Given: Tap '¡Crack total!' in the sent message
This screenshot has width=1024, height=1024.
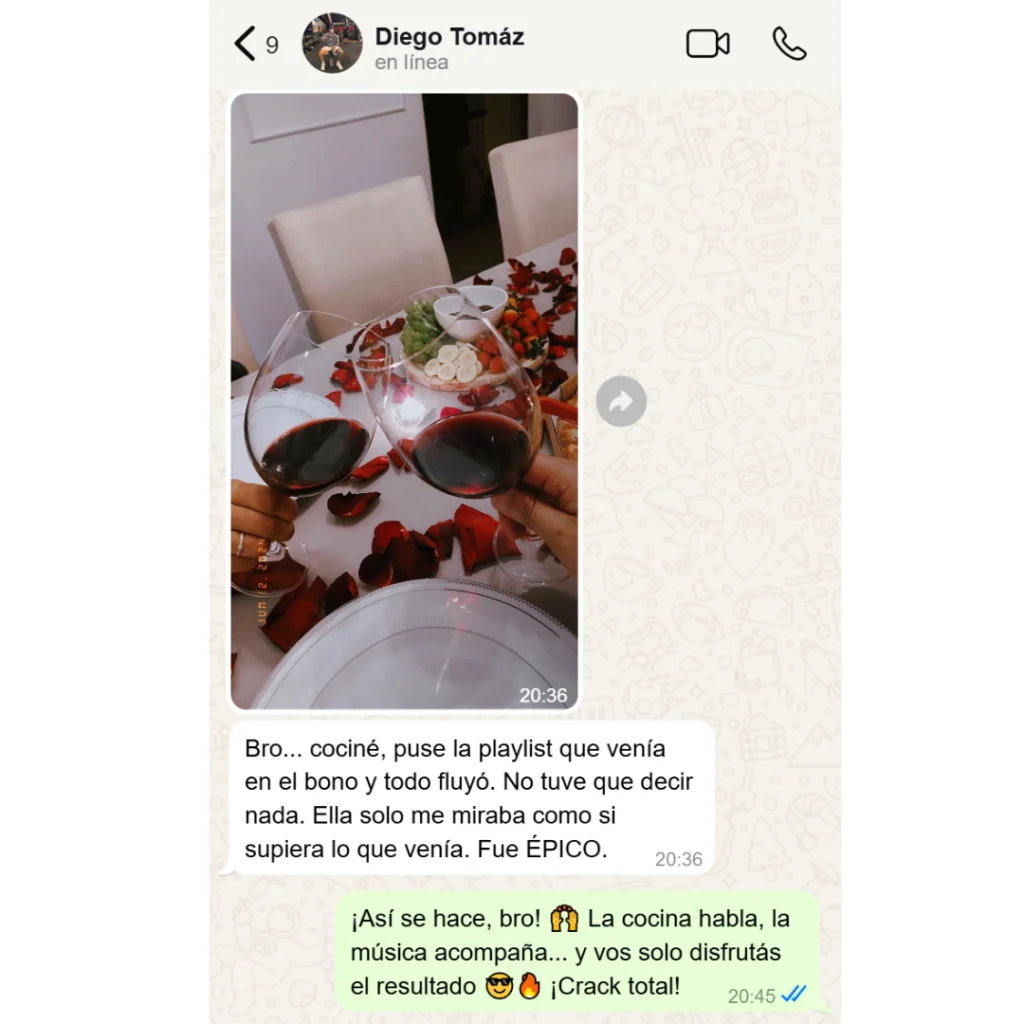Looking at the screenshot, I should click(x=615, y=986).
